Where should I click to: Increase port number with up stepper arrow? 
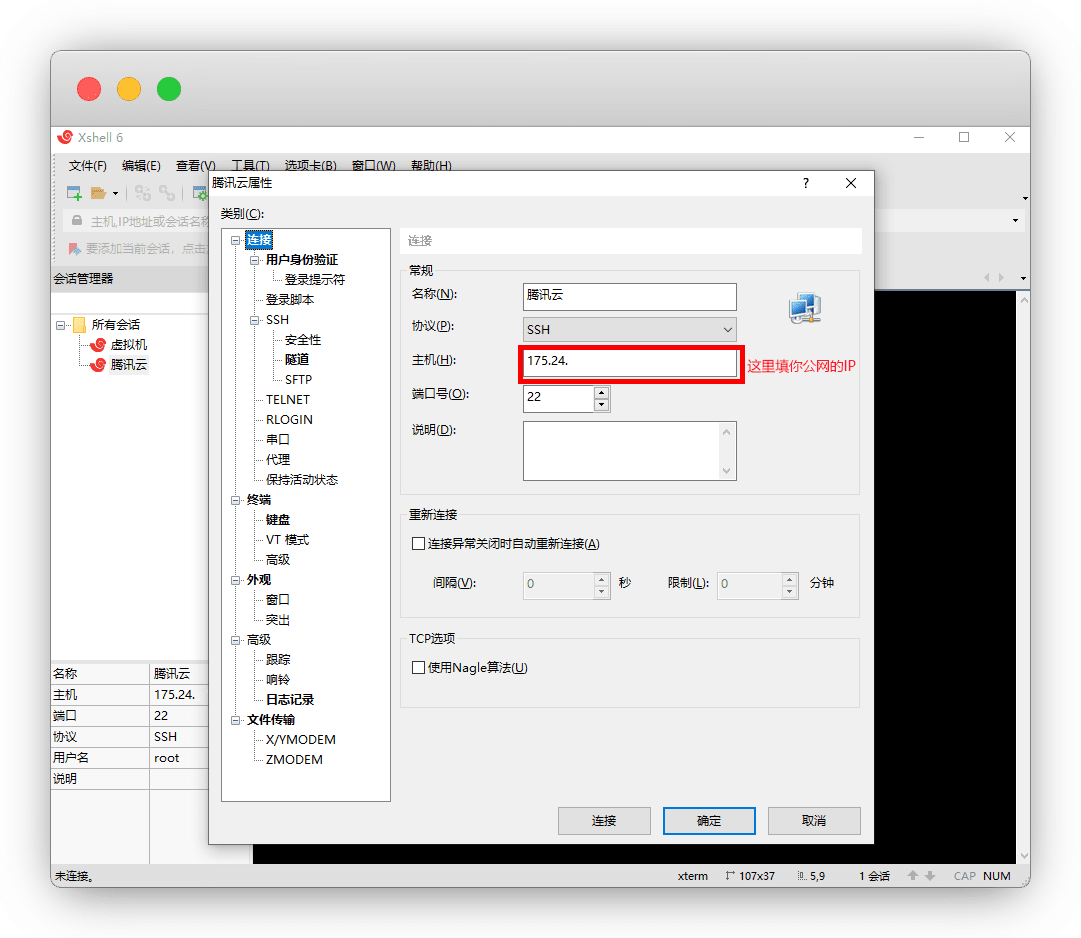coord(601,393)
